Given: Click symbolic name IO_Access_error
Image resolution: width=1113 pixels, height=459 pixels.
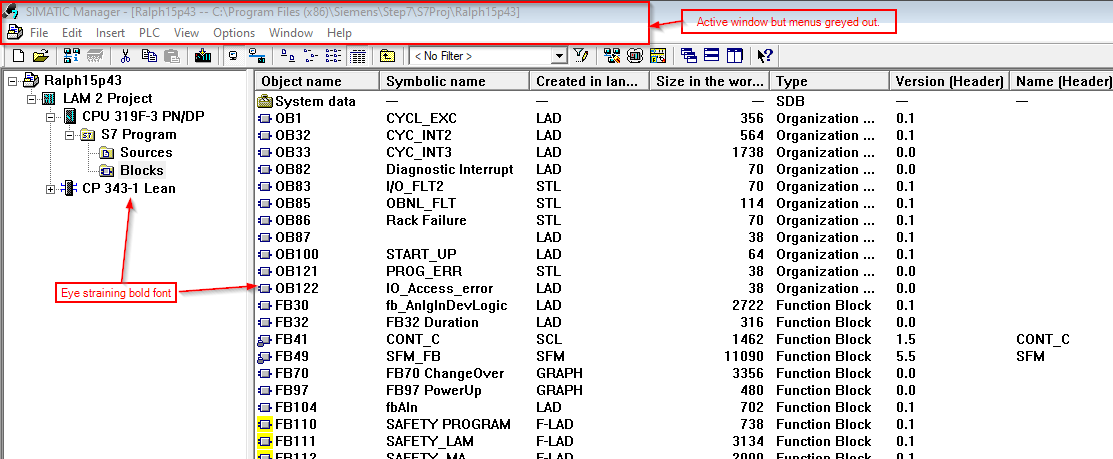Looking at the screenshot, I should tap(439, 289).
